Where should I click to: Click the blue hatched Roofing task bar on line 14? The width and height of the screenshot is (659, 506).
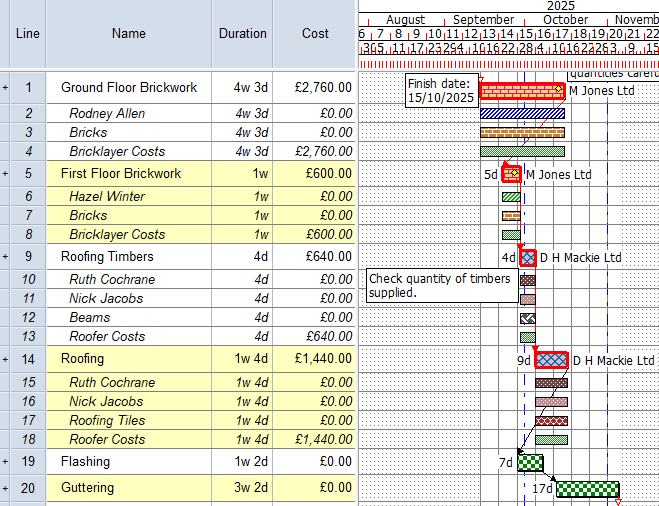(x=551, y=360)
